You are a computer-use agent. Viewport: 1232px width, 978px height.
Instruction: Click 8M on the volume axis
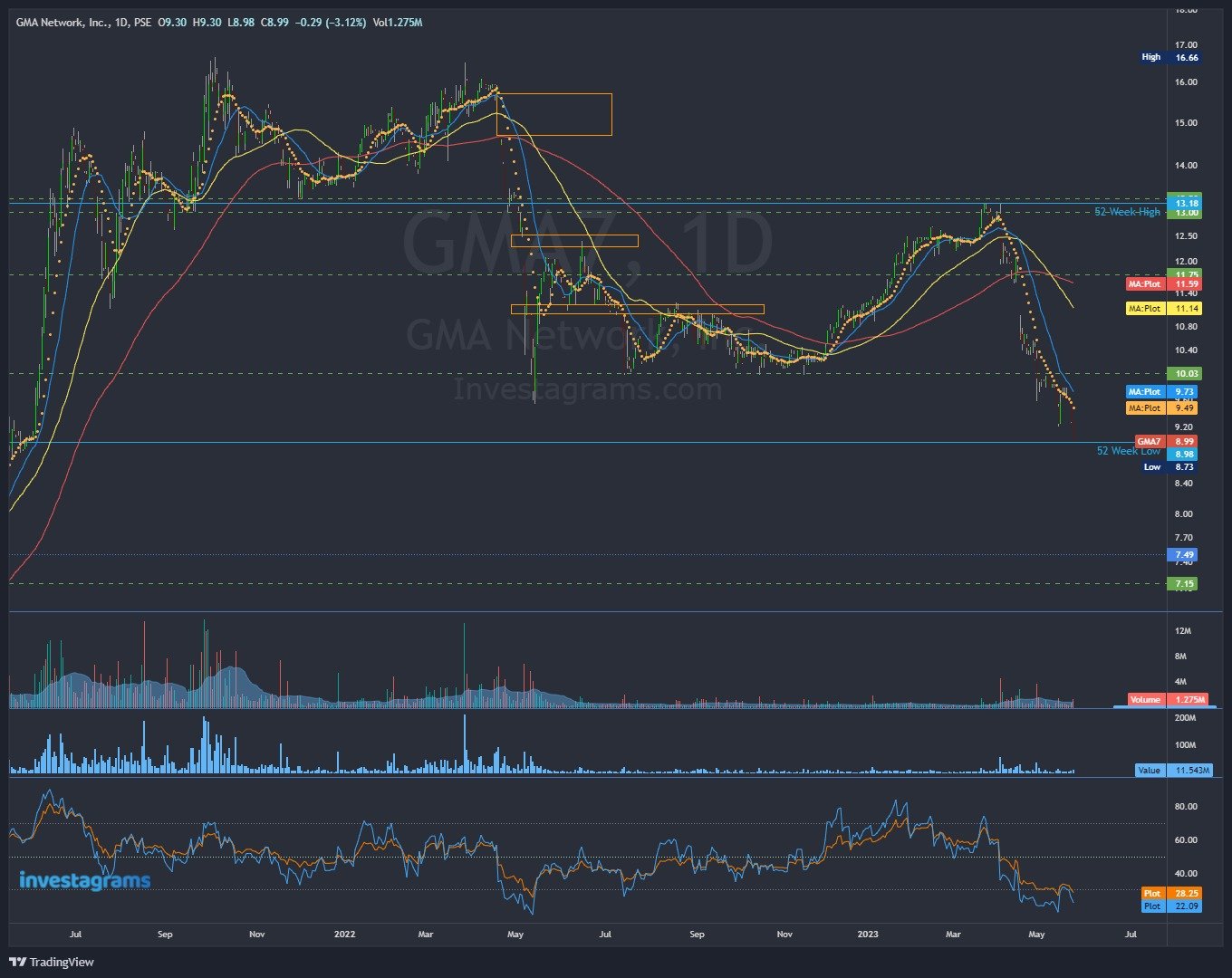point(1180,657)
